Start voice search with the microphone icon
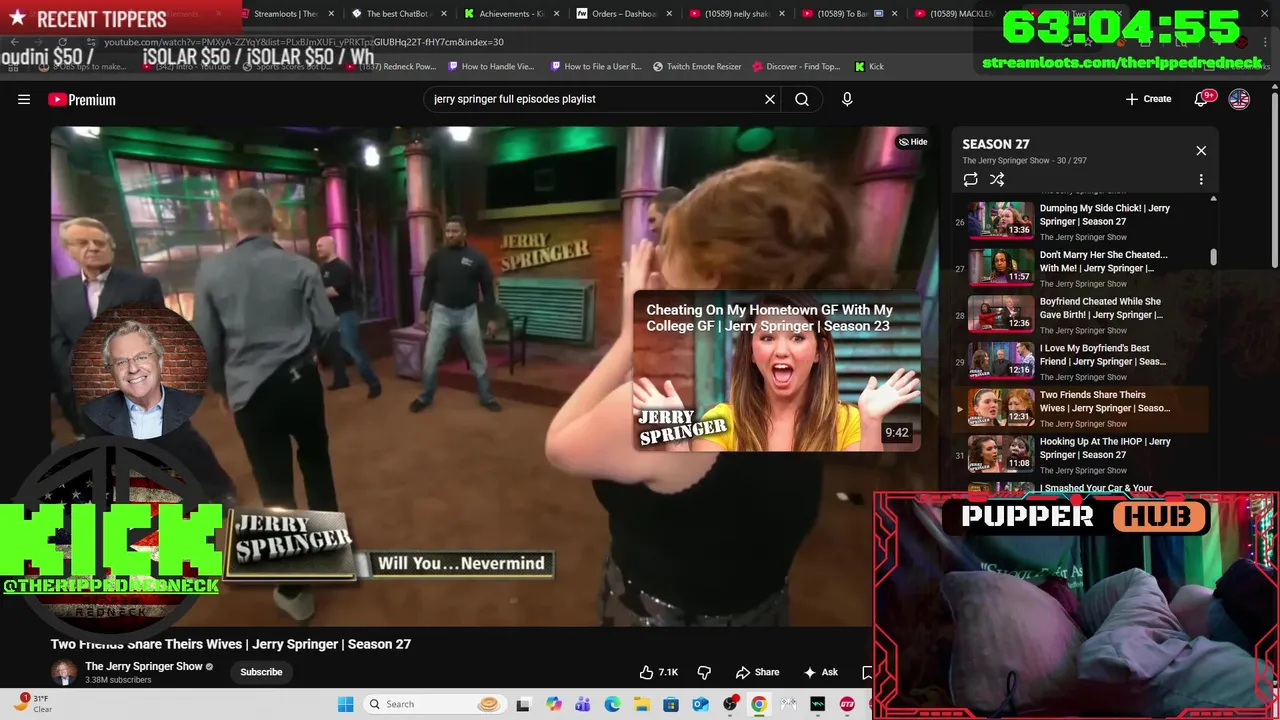The width and height of the screenshot is (1280, 720). pyautogui.click(x=847, y=99)
